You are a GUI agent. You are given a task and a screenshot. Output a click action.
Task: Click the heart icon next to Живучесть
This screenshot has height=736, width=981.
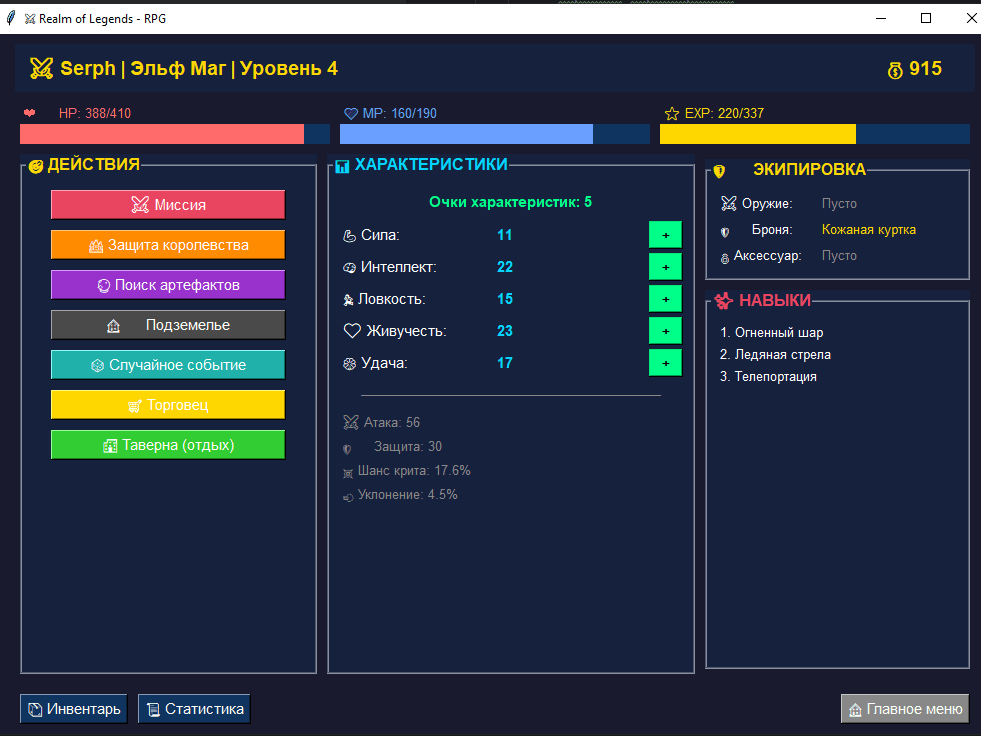tap(351, 331)
